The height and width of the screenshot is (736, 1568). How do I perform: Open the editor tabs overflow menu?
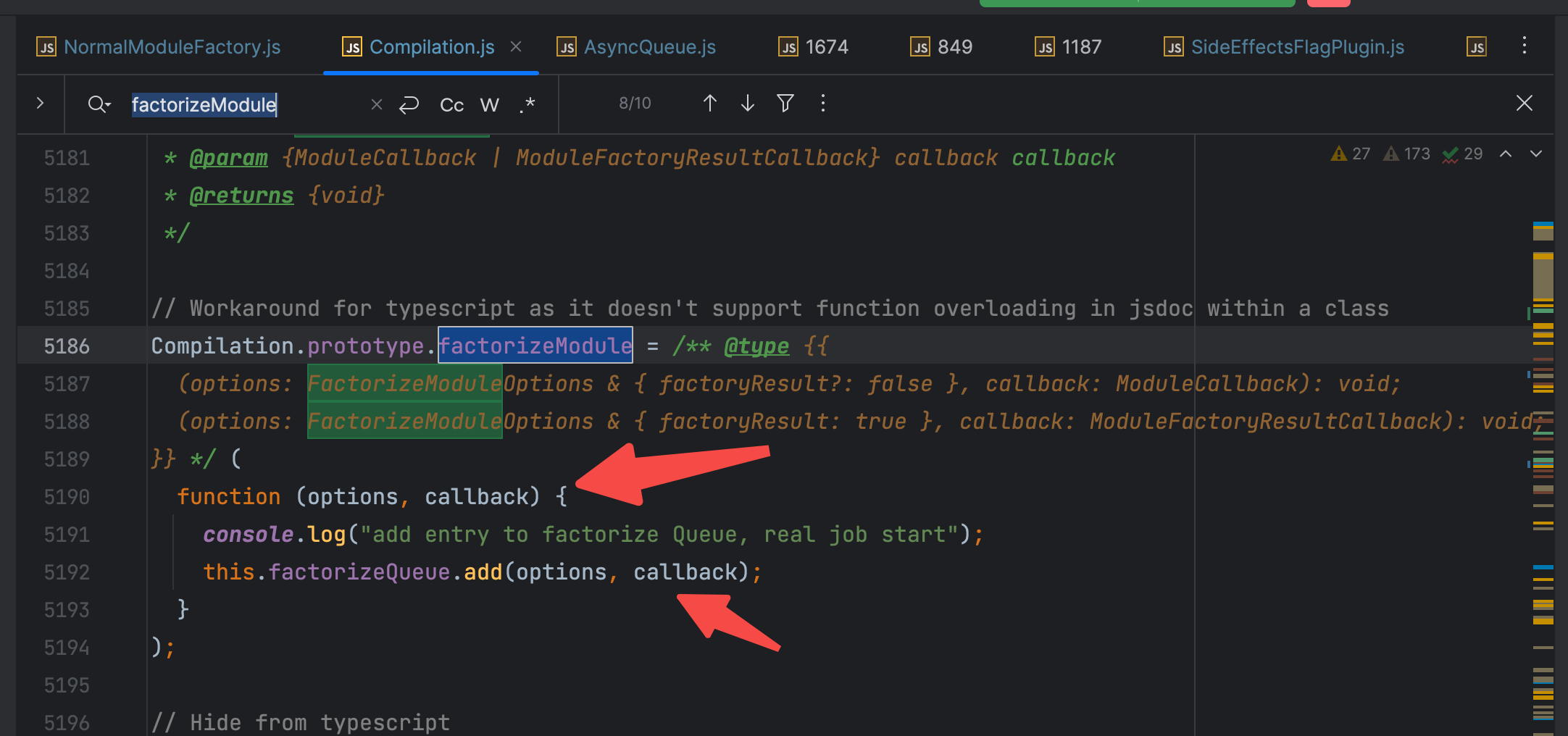tap(1524, 46)
